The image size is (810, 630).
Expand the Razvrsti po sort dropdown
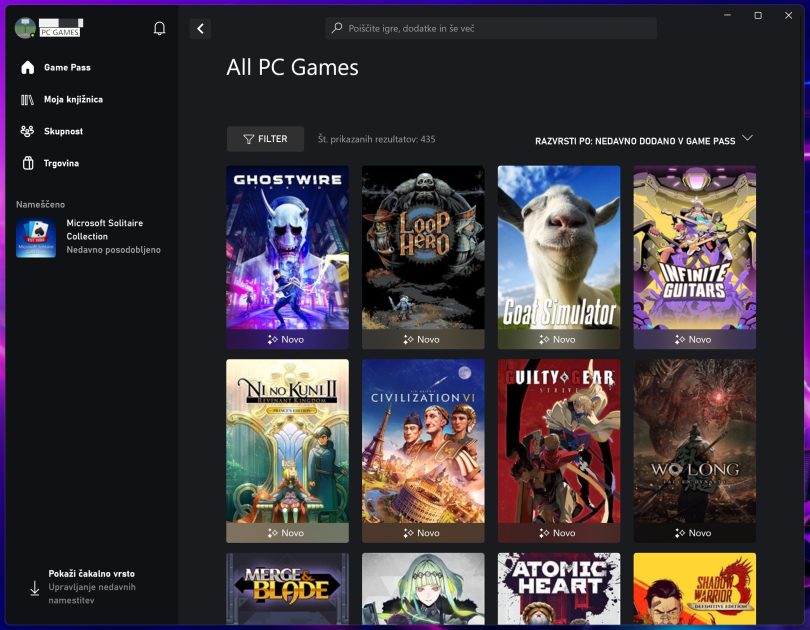pyautogui.click(x=643, y=140)
